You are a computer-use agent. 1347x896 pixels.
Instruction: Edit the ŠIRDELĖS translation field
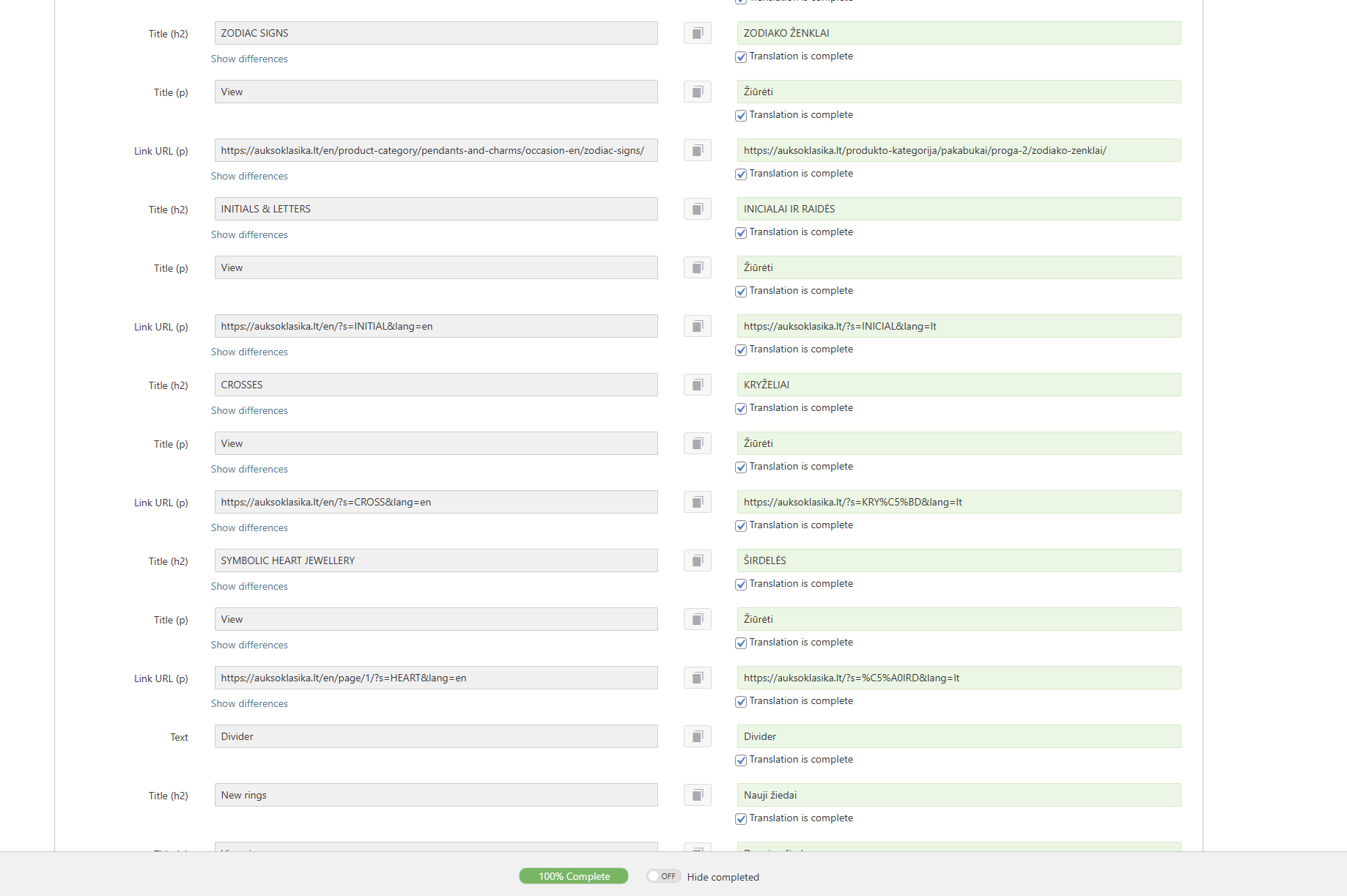pyautogui.click(x=959, y=560)
